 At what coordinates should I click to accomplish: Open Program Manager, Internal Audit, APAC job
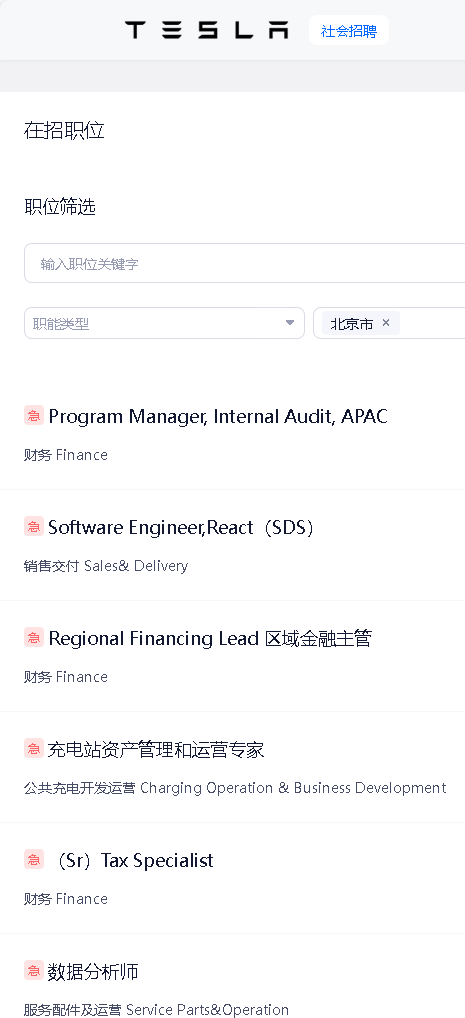pyautogui.click(x=218, y=416)
